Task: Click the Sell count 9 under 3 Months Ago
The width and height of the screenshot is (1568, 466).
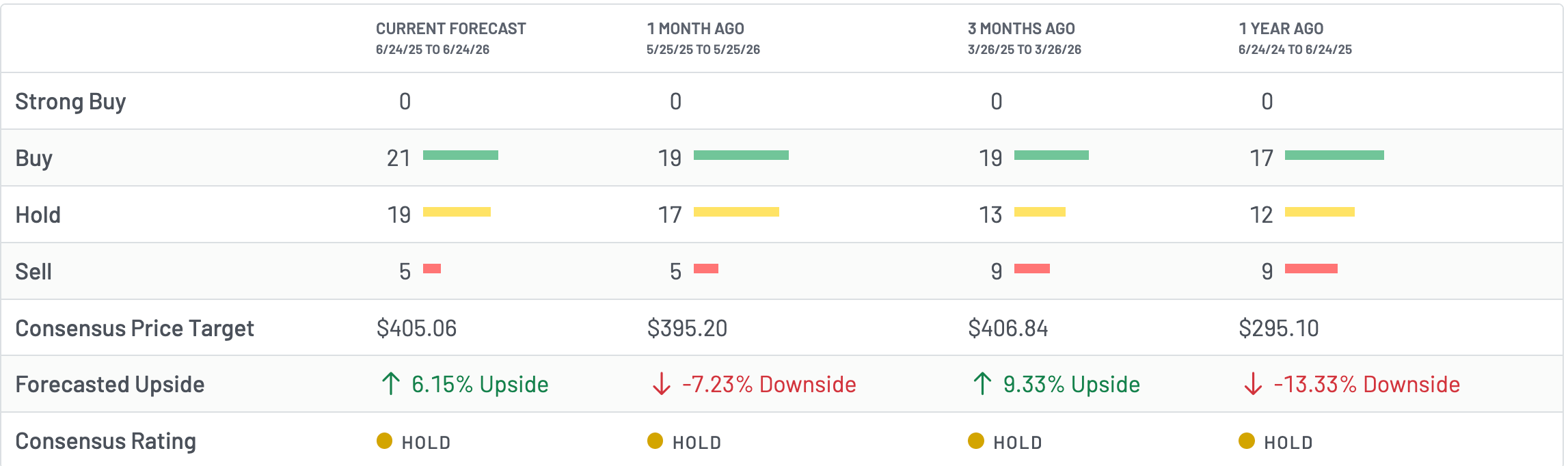Action: 997,271
